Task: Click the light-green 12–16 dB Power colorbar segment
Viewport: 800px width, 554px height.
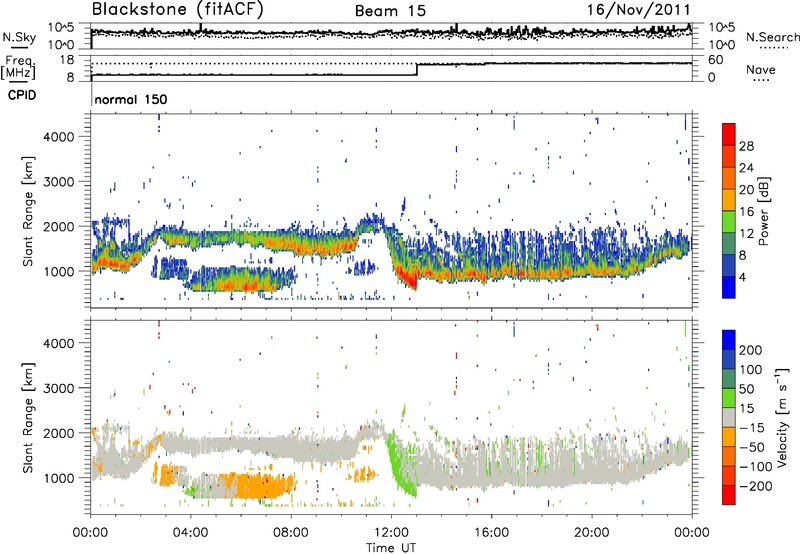Action: pos(729,222)
